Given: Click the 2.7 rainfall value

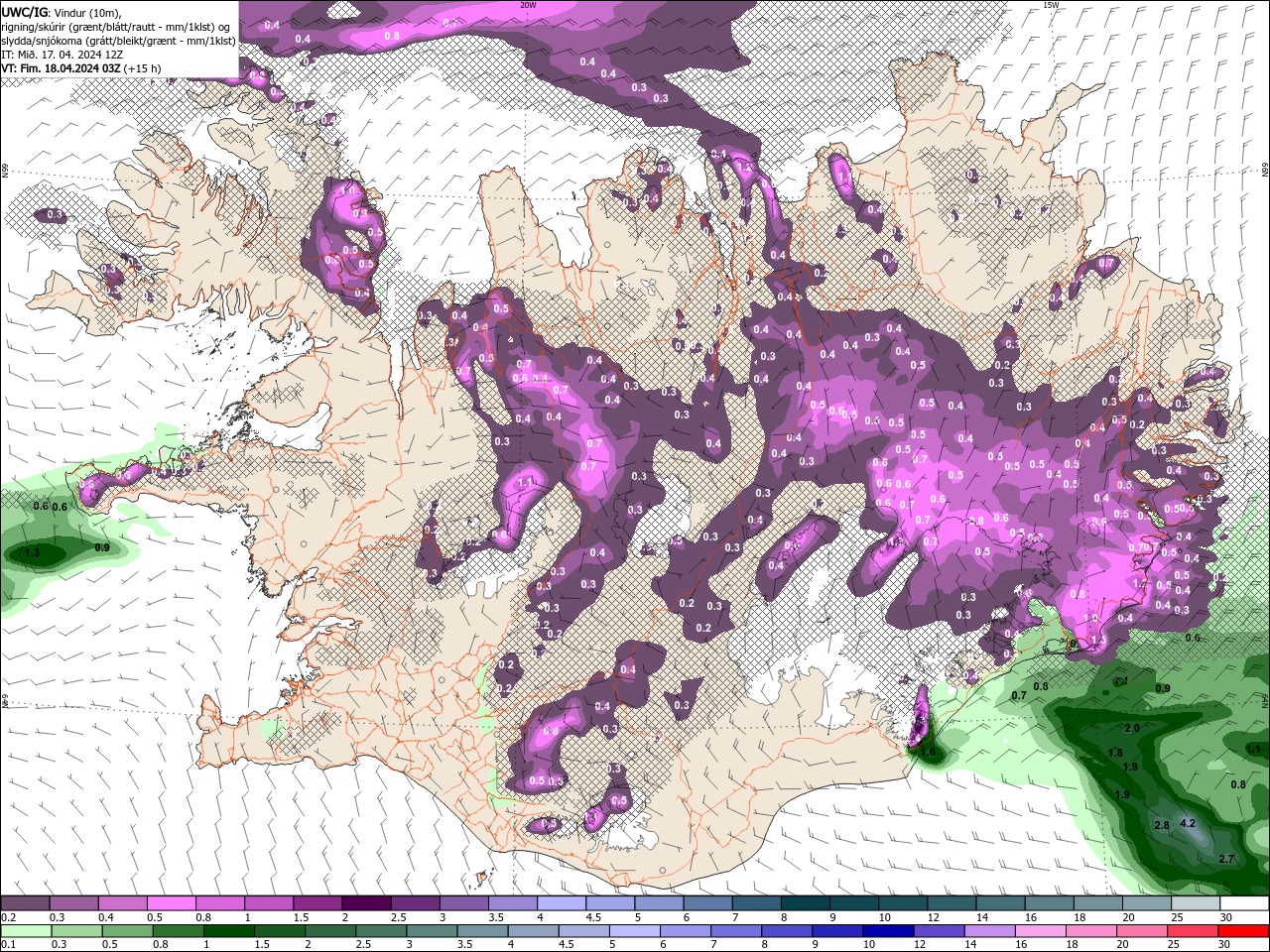Looking at the screenshot, I should coord(1225,859).
